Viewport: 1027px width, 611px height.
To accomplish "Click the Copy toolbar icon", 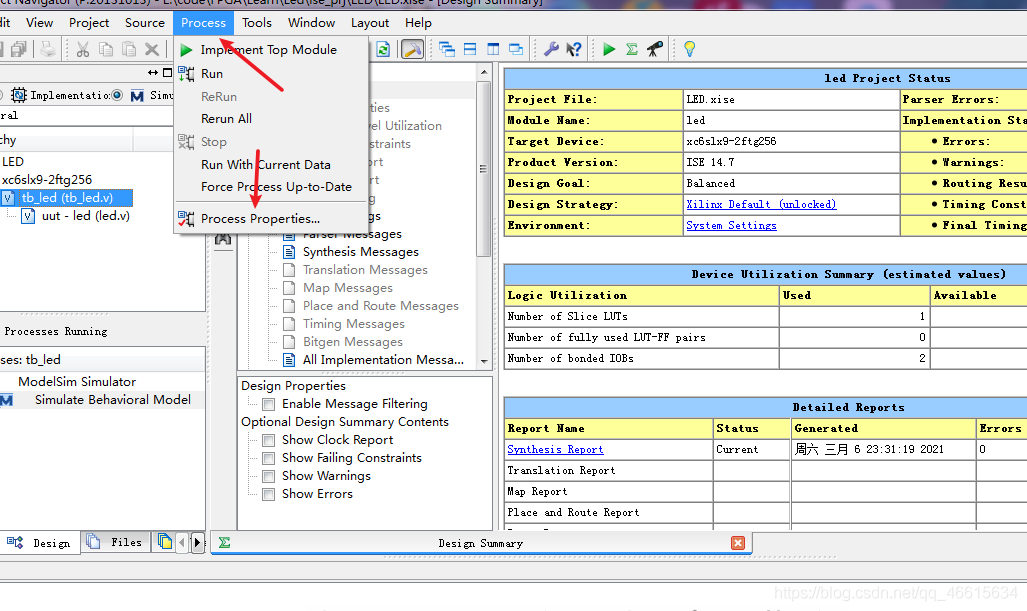I will [x=105, y=49].
